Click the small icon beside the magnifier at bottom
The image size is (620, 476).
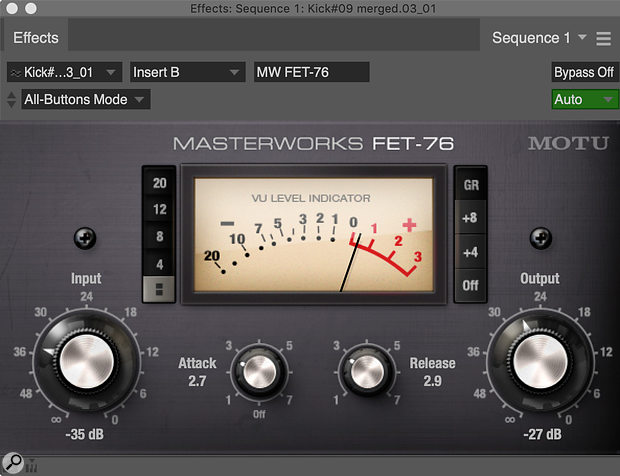coord(32,465)
